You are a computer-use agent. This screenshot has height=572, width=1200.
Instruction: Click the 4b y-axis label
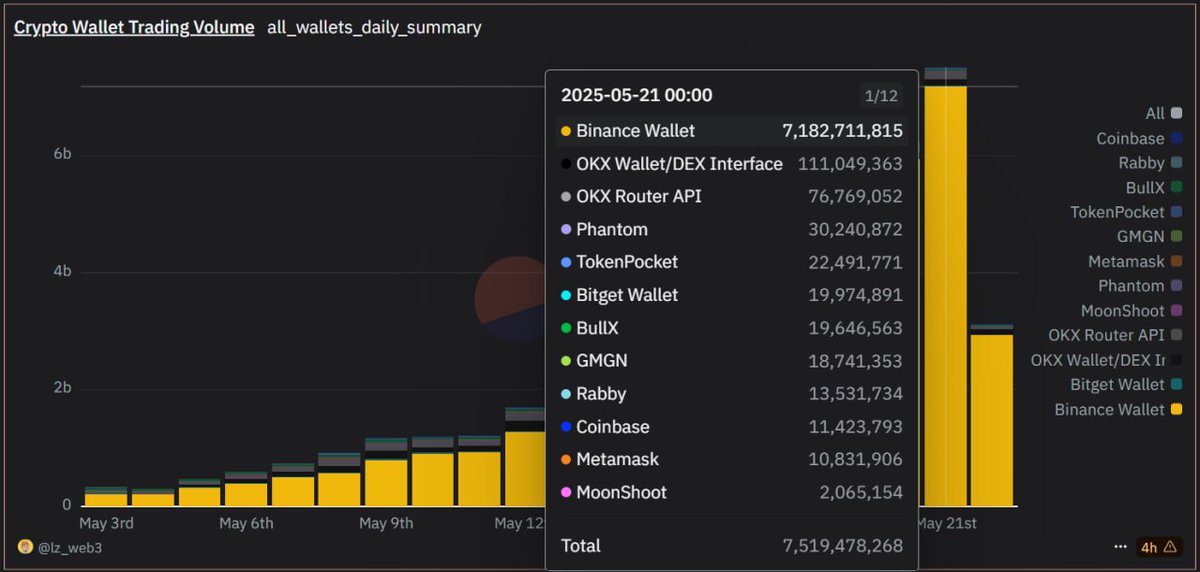(61, 272)
